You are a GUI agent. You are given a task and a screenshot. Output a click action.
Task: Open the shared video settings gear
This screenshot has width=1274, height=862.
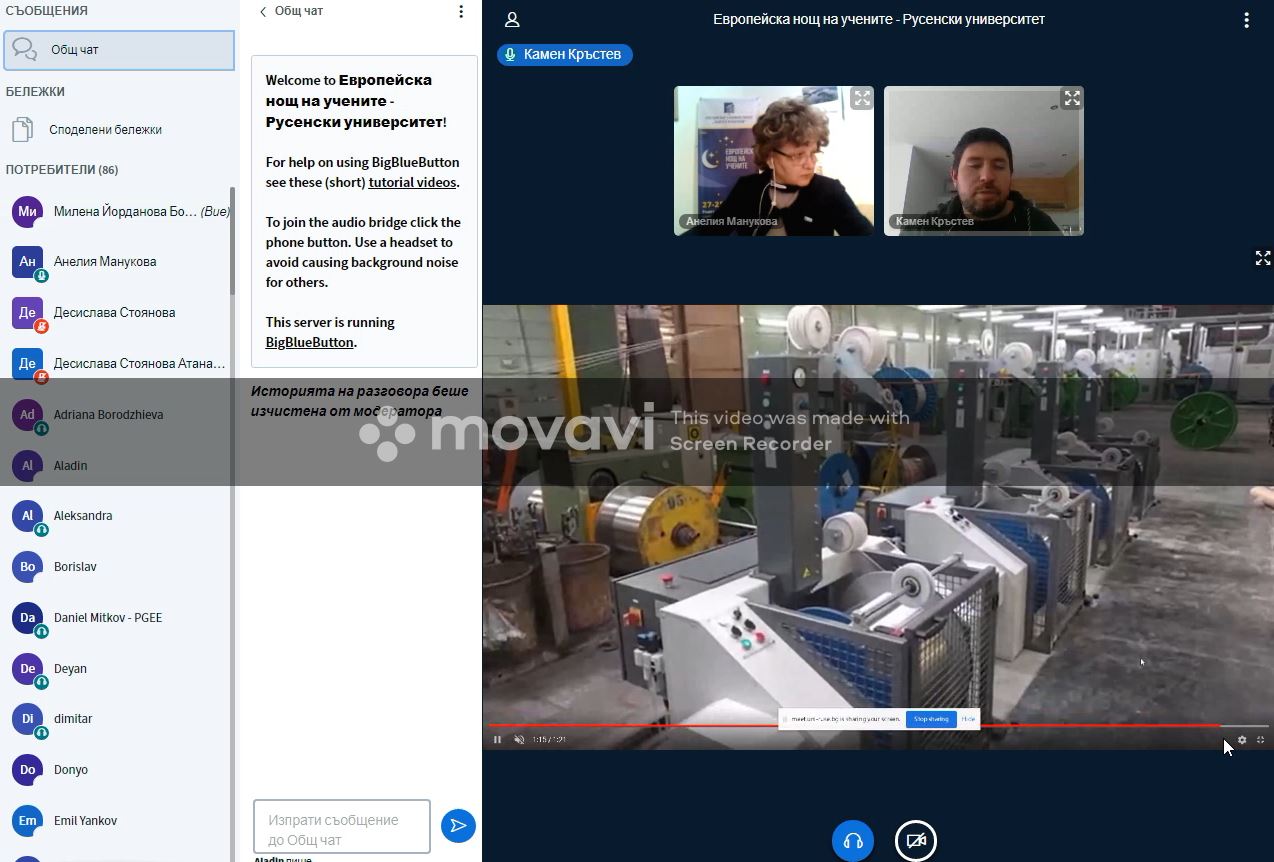point(1242,740)
